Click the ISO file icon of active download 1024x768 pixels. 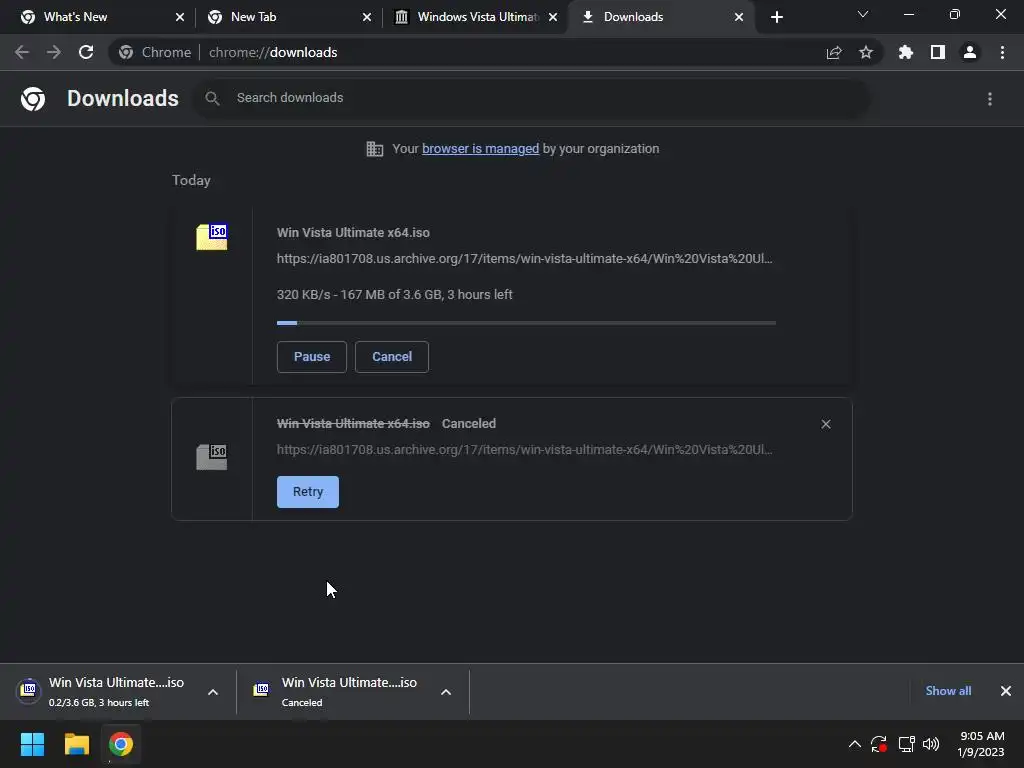click(212, 236)
